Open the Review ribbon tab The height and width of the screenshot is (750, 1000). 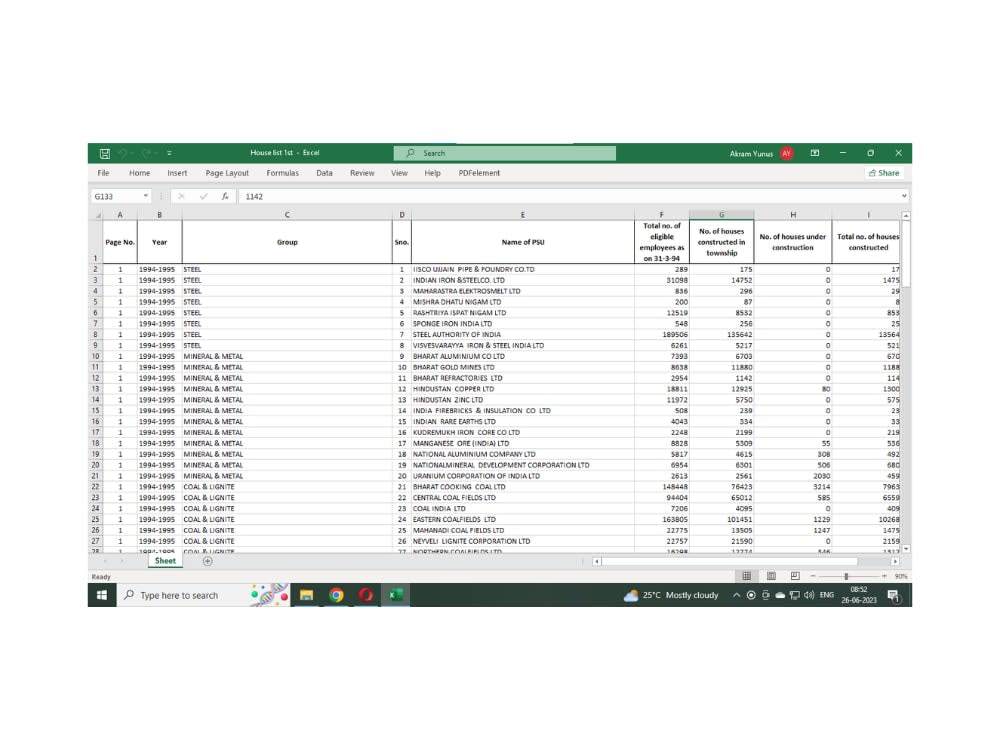pos(362,173)
